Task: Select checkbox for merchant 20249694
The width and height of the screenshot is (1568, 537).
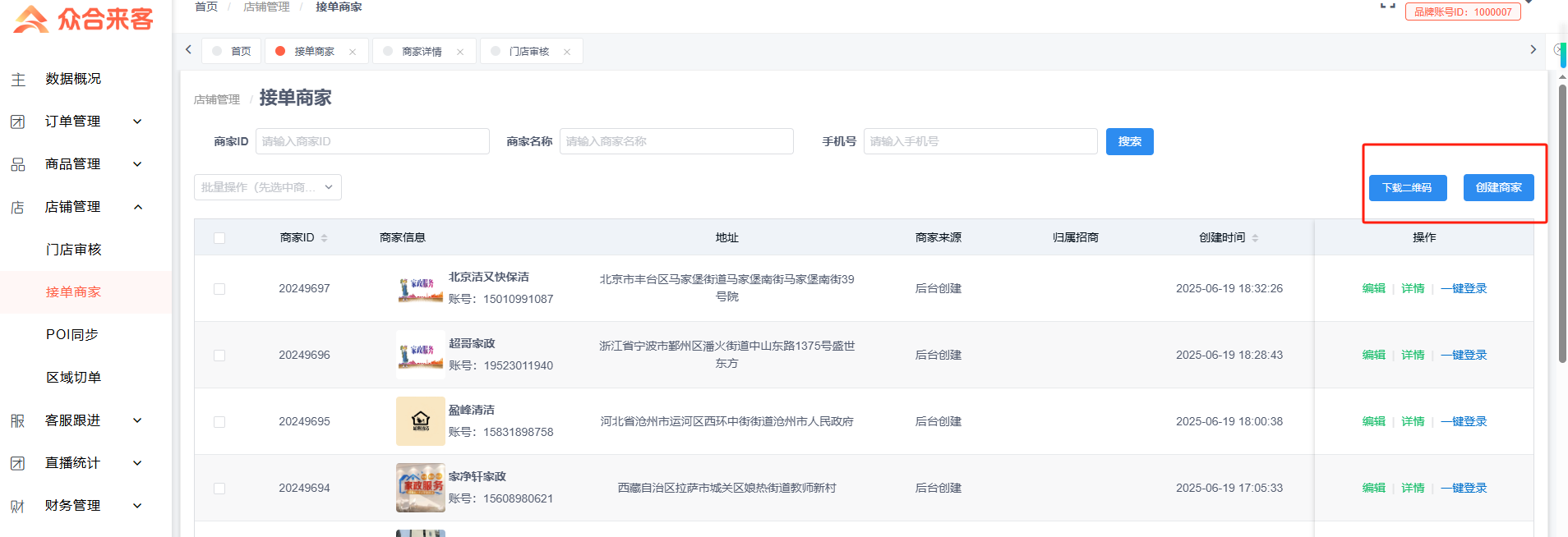Action: tap(219, 489)
